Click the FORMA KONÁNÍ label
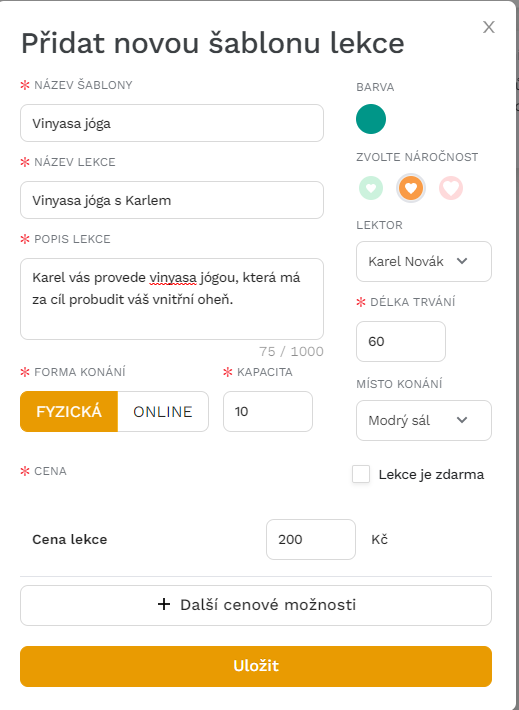 coord(80,372)
